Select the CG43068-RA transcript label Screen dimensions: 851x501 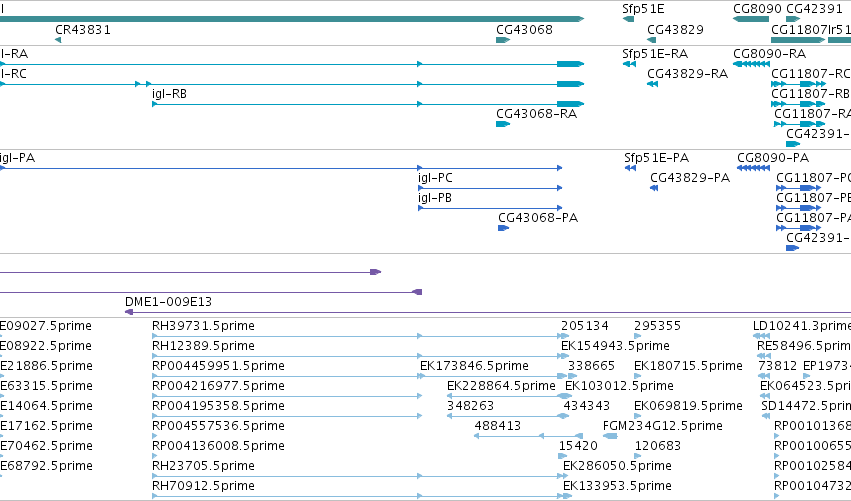(x=536, y=114)
